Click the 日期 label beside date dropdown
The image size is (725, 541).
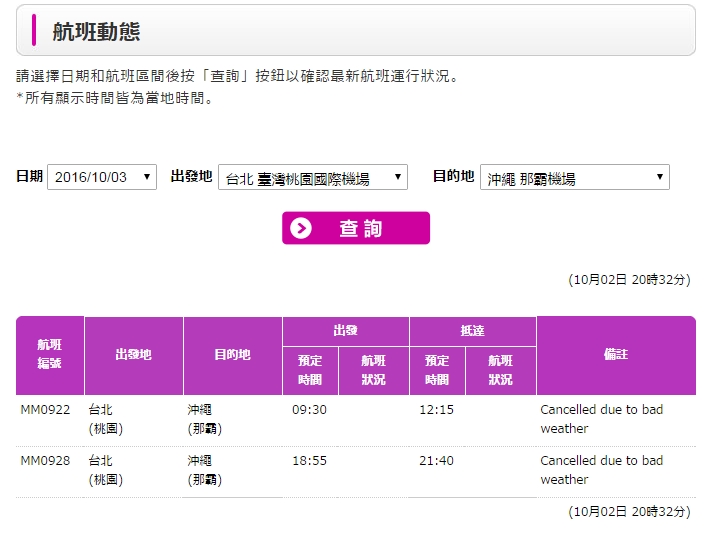click(29, 176)
